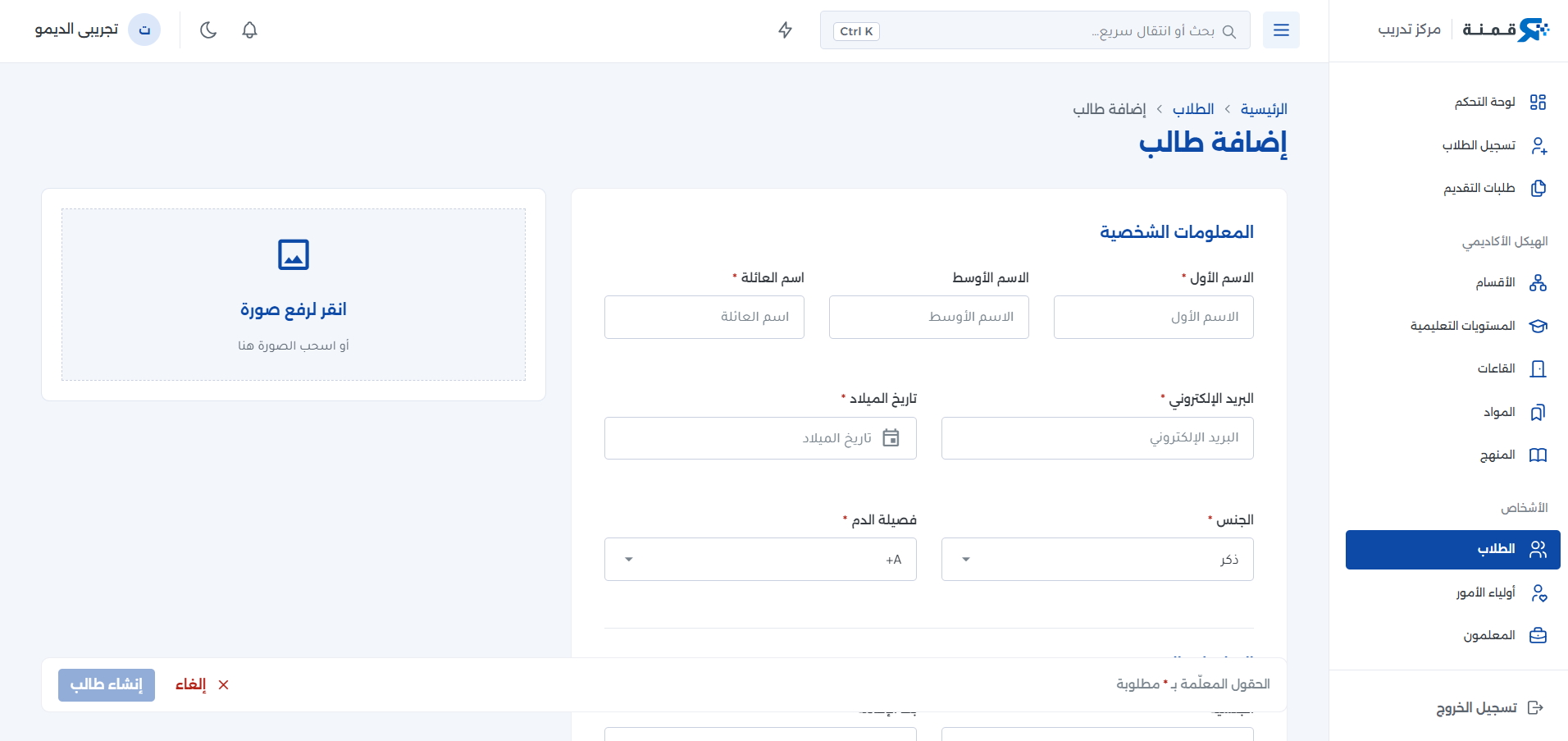Viewport: 1568px width, 741px height.
Task: Click the lightning quick actions icon
Action: [x=786, y=30]
